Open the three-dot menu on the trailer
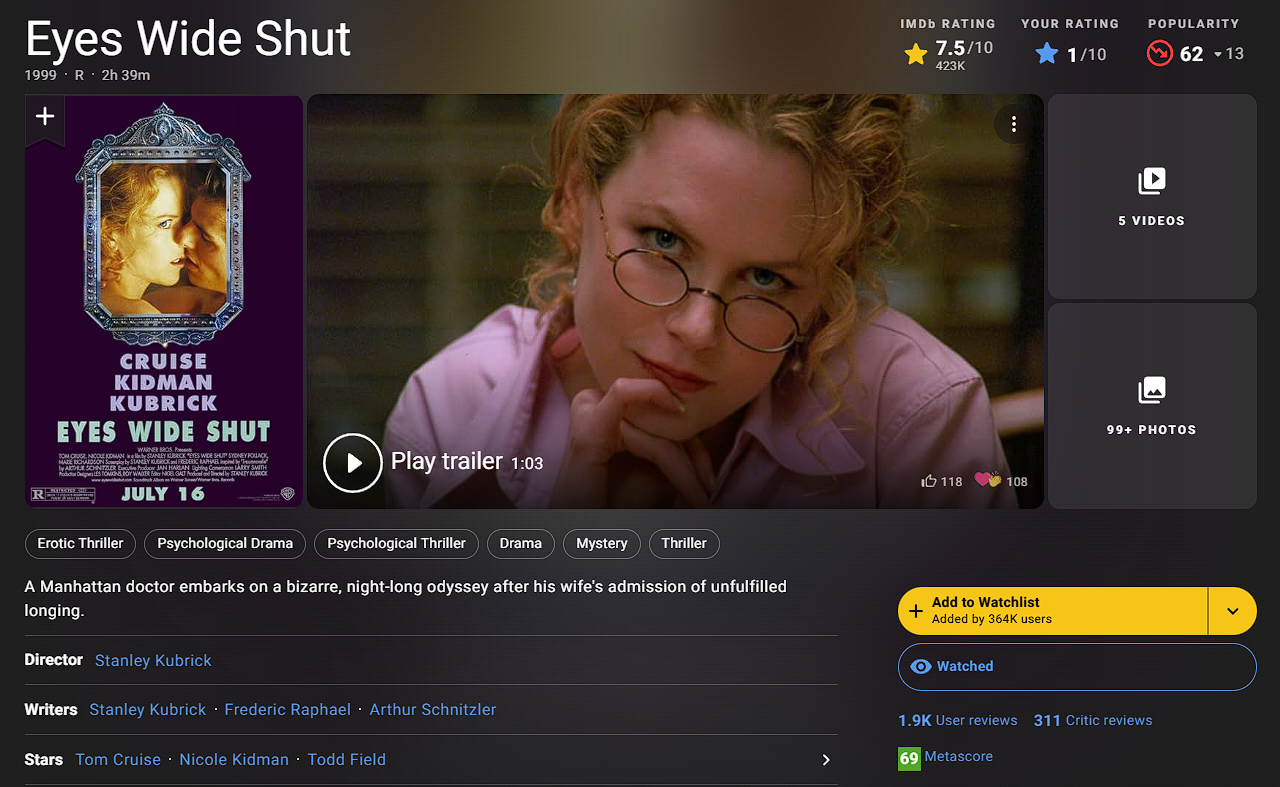The image size is (1280, 787). [x=1014, y=124]
